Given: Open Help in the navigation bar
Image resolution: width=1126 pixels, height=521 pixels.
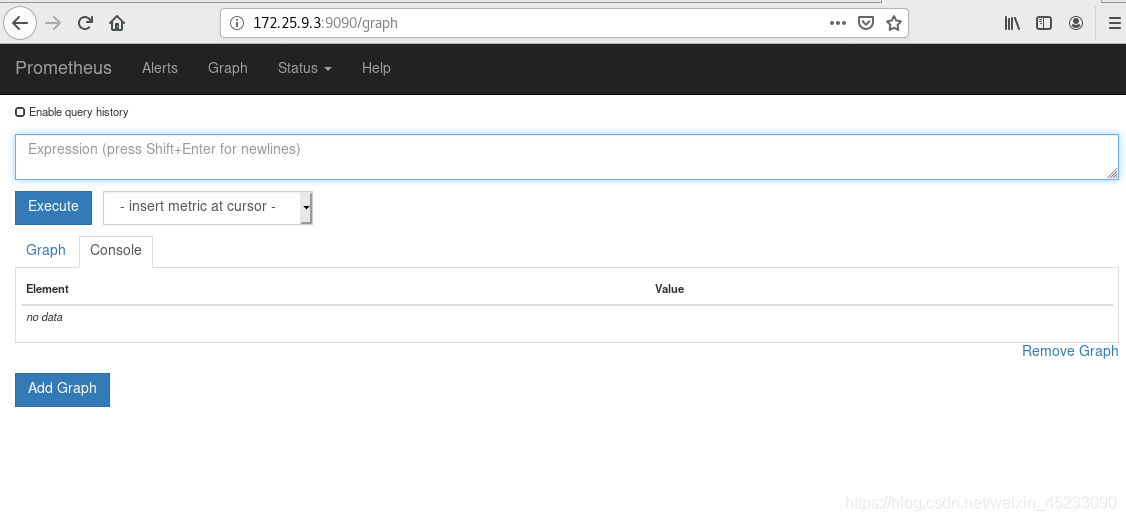Looking at the screenshot, I should [x=376, y=68].
